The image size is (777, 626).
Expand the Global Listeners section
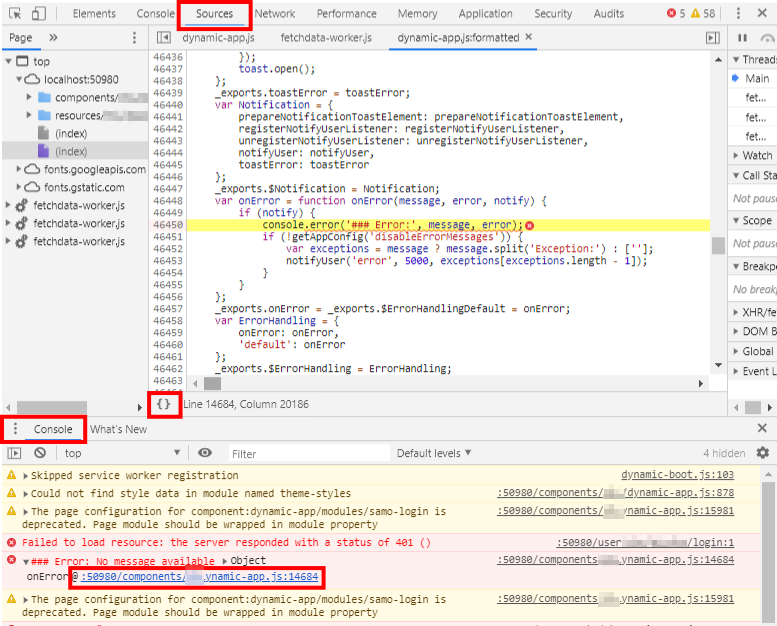click(736, 351)
